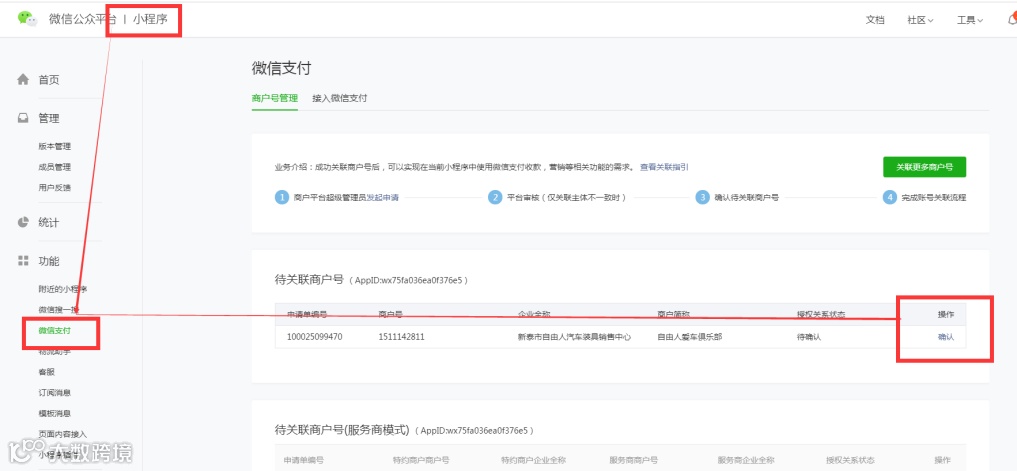
Task: Open 客服 in the sidebar
Action: (46, 372)
